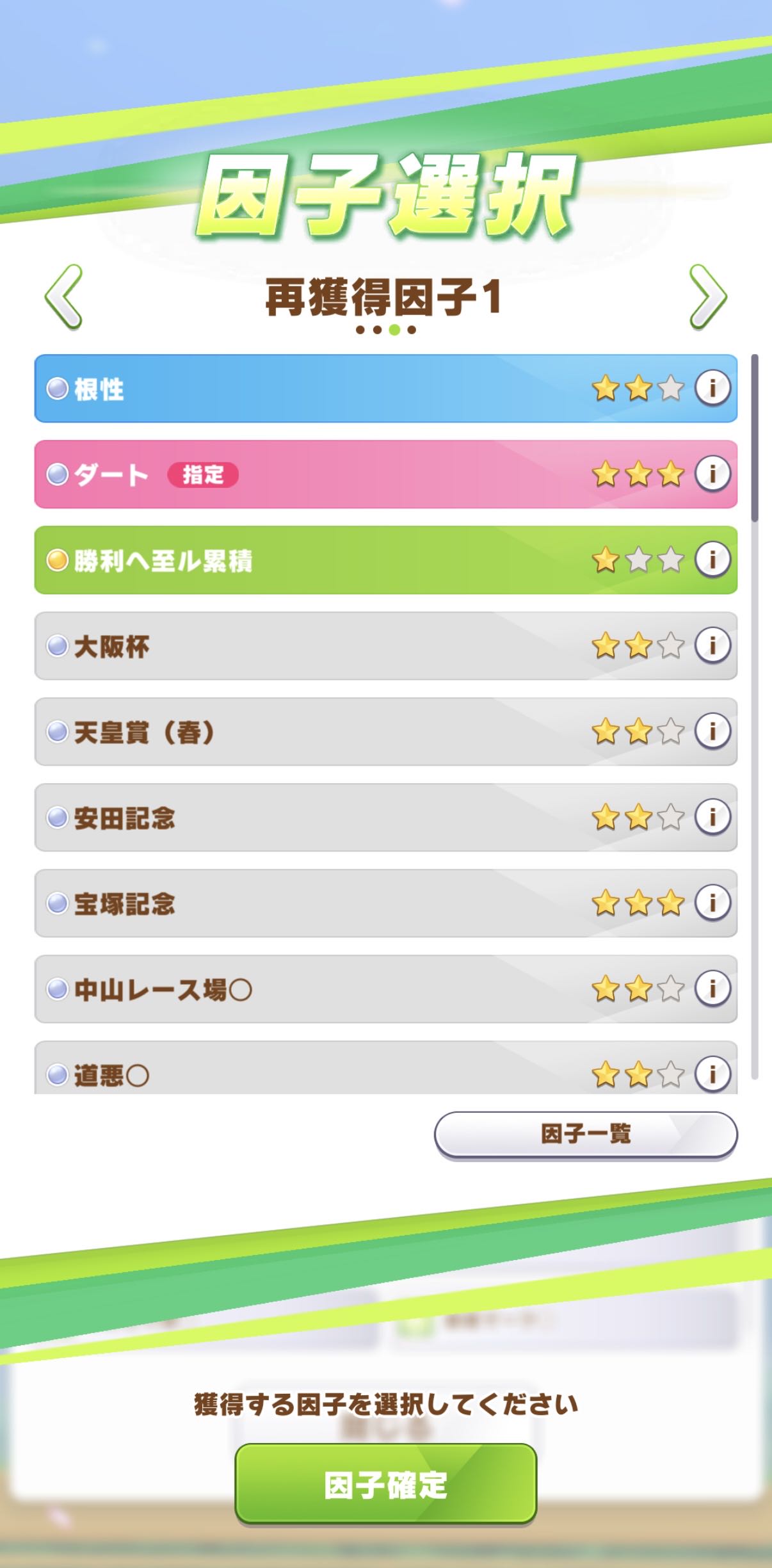This screenshot has width=772, height=1568.
Task: Tap info icon on 大阪杯 row
Action: (x=712, y=645)
